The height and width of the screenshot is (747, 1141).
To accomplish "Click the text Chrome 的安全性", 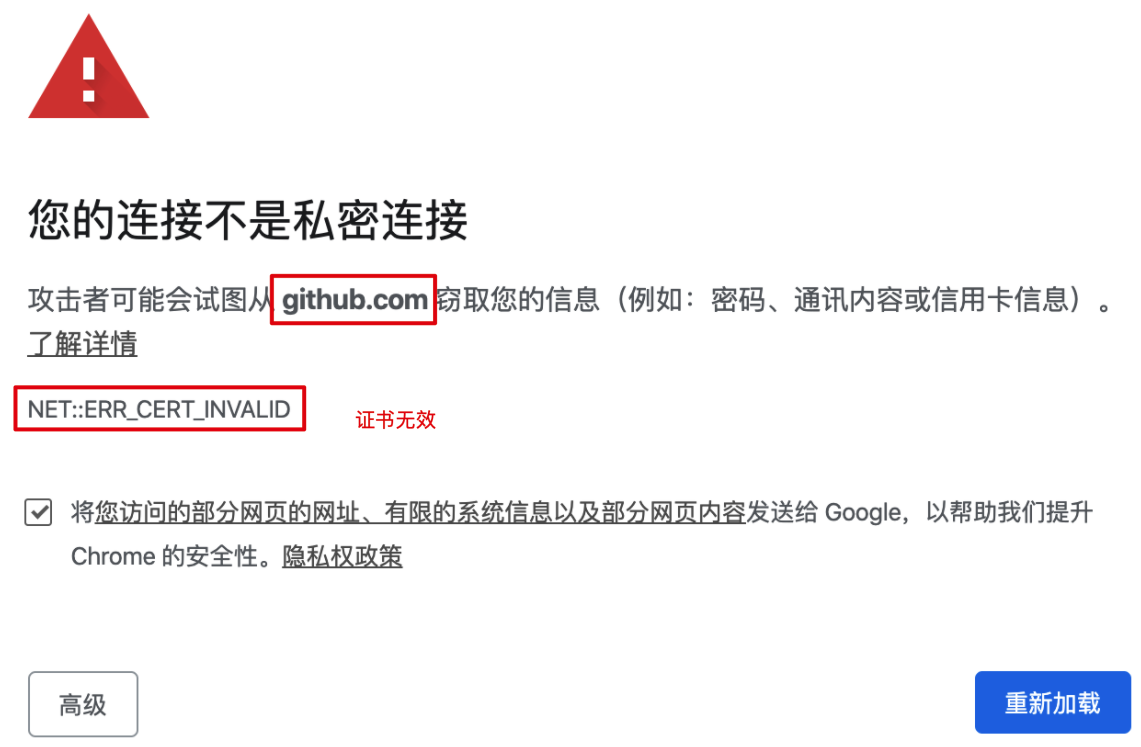I will (x=164, y=556).
